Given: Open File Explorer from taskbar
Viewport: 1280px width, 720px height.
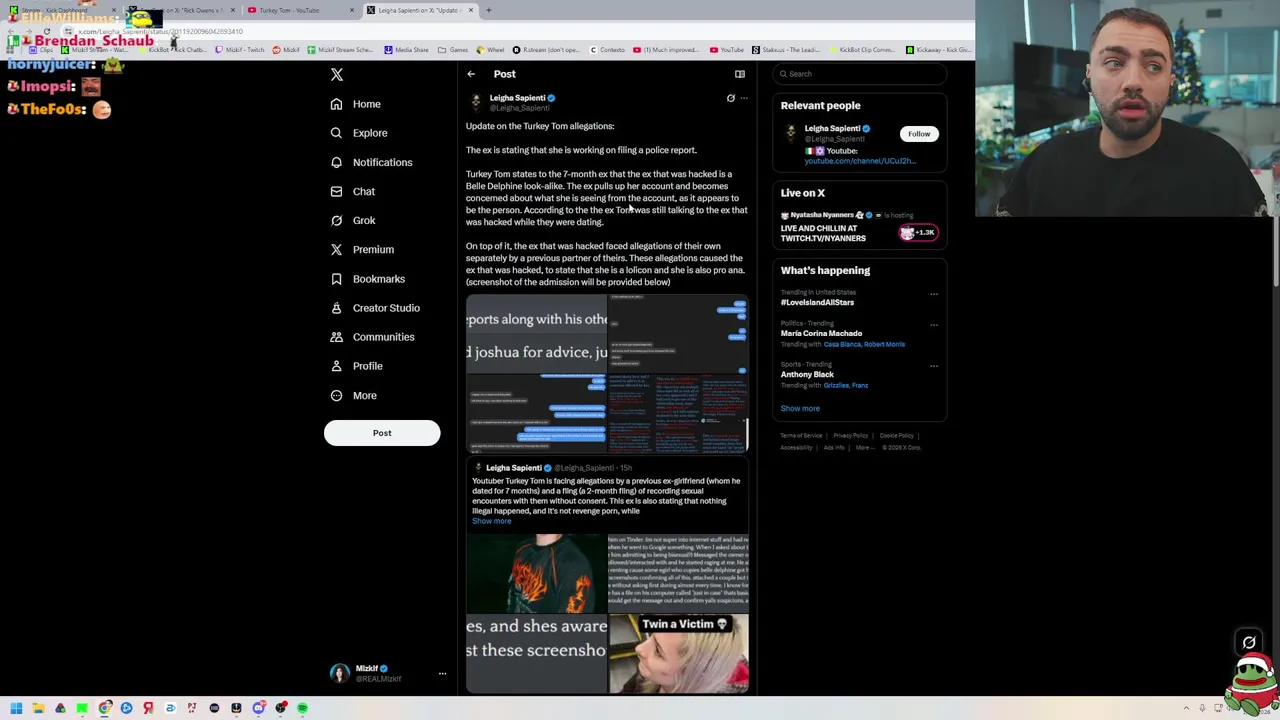Looking at the screenshot, I should [x=38, y=708].
